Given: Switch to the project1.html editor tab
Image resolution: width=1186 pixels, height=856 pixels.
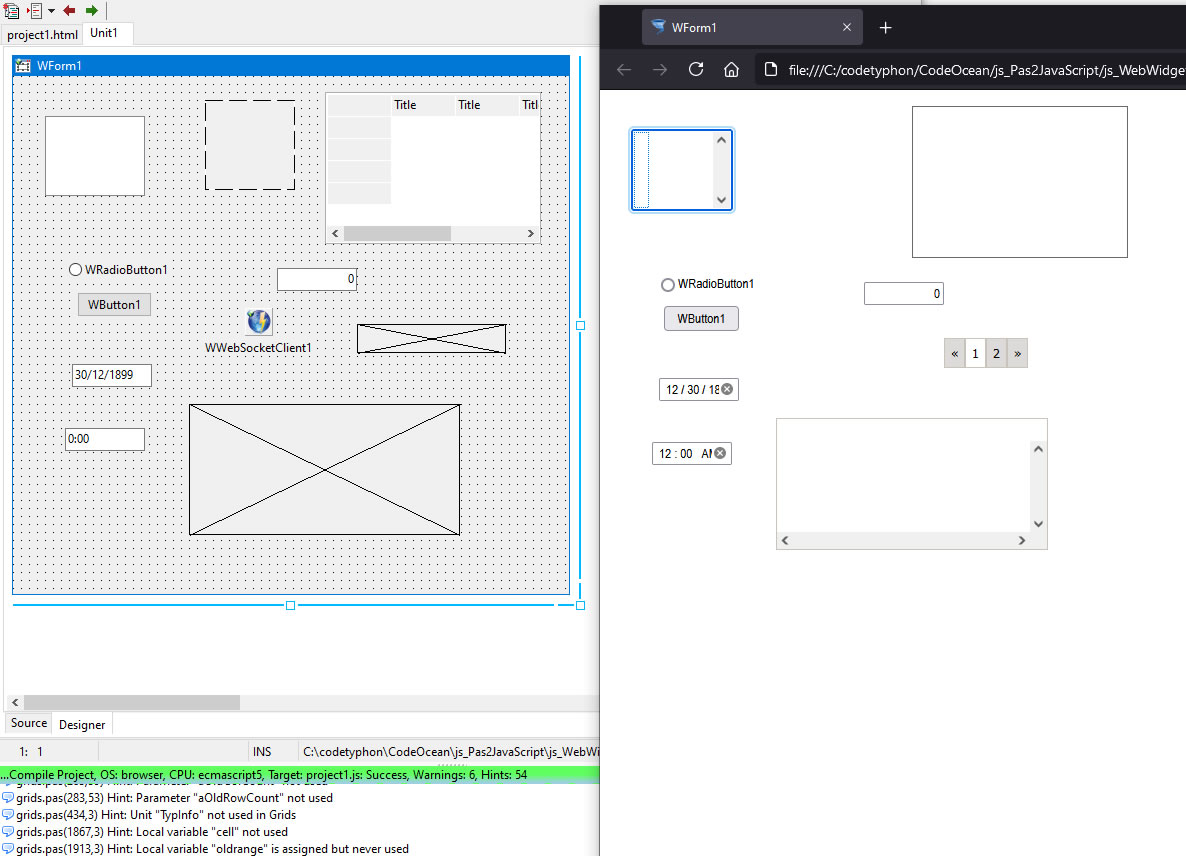Looking at the screenshot, I should point(42,34).
